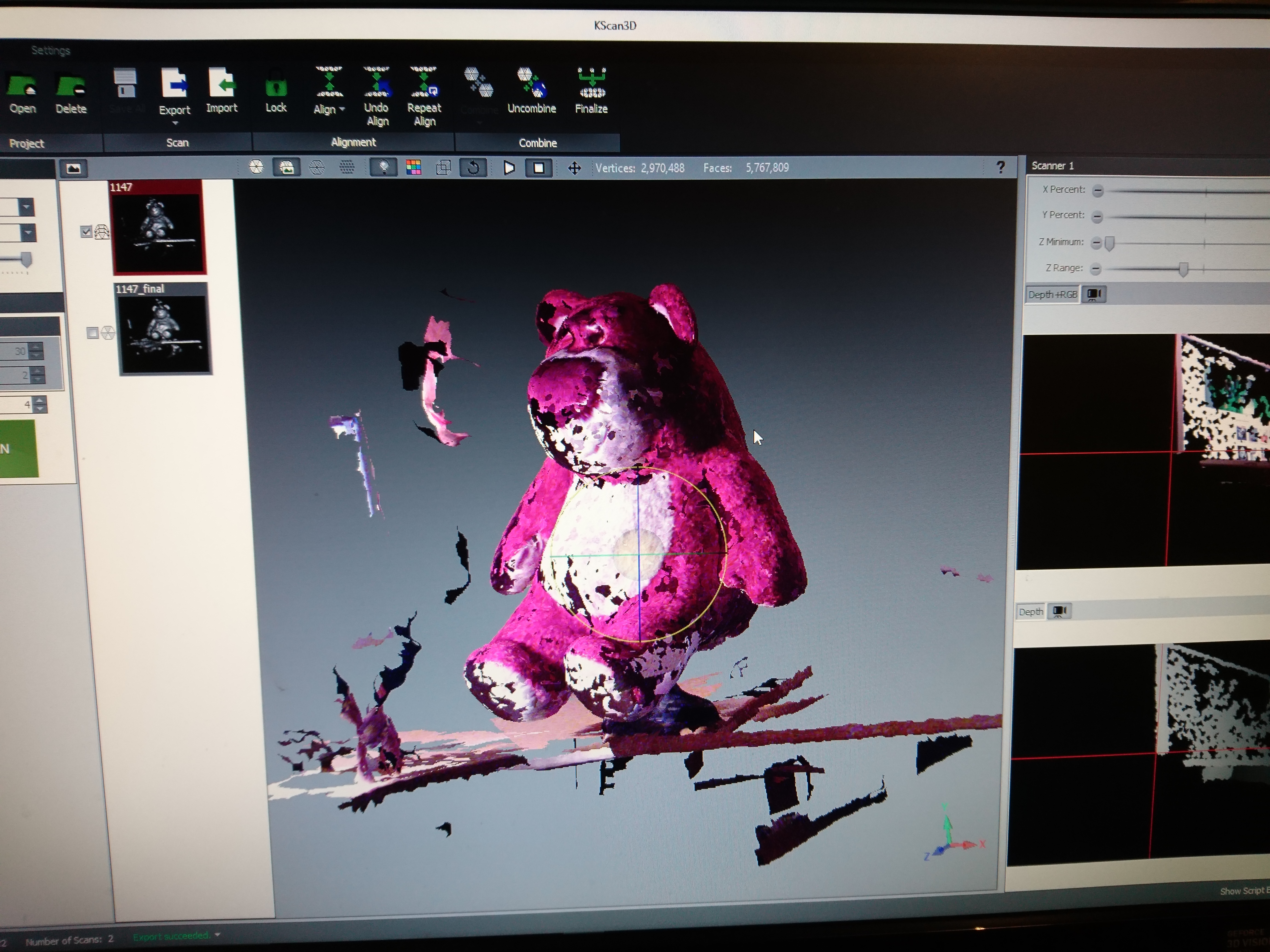
Task: Click stepper arrows of value 4
Action: tap(40, 404)
